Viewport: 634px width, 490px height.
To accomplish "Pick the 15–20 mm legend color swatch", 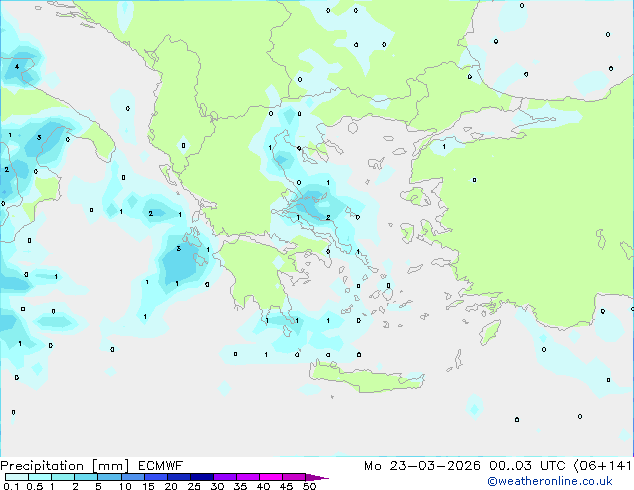I will (x=155, y=477).
